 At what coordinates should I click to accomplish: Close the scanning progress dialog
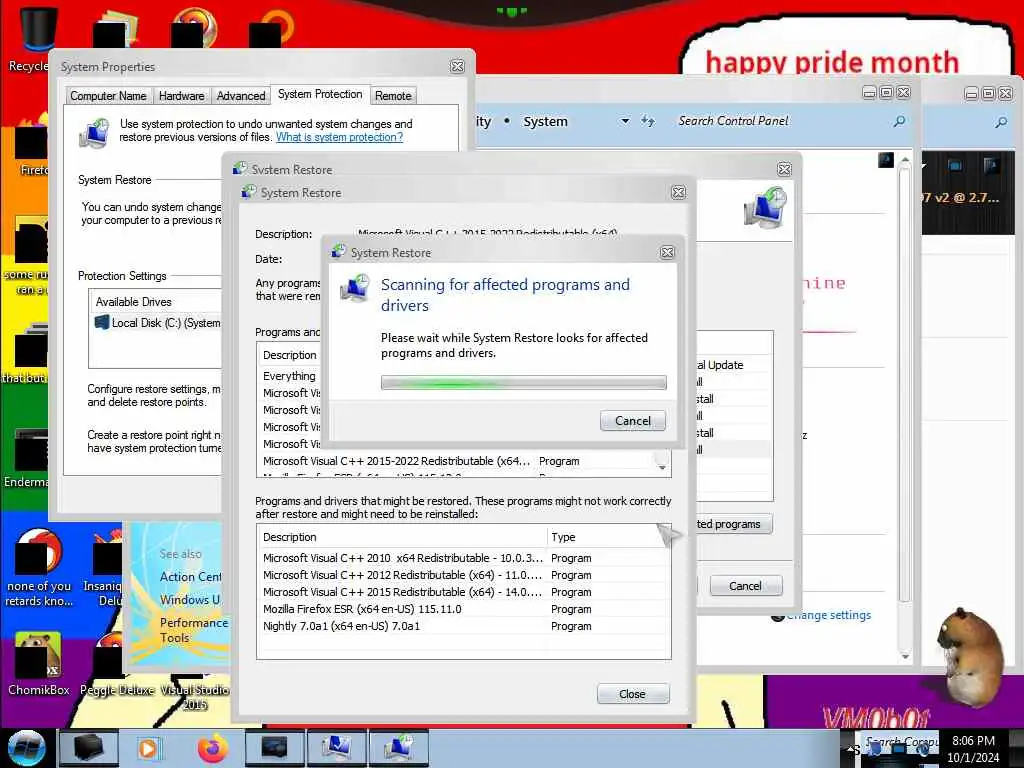click(667, 253)
